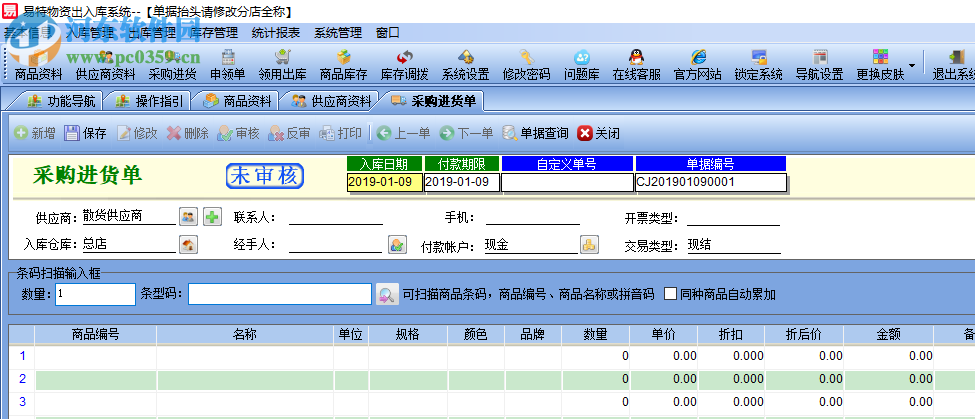Image resolution: width=975 pixels, height=419 pixels.
Task: Click 开票类型 field
Action: pos(734,218)
